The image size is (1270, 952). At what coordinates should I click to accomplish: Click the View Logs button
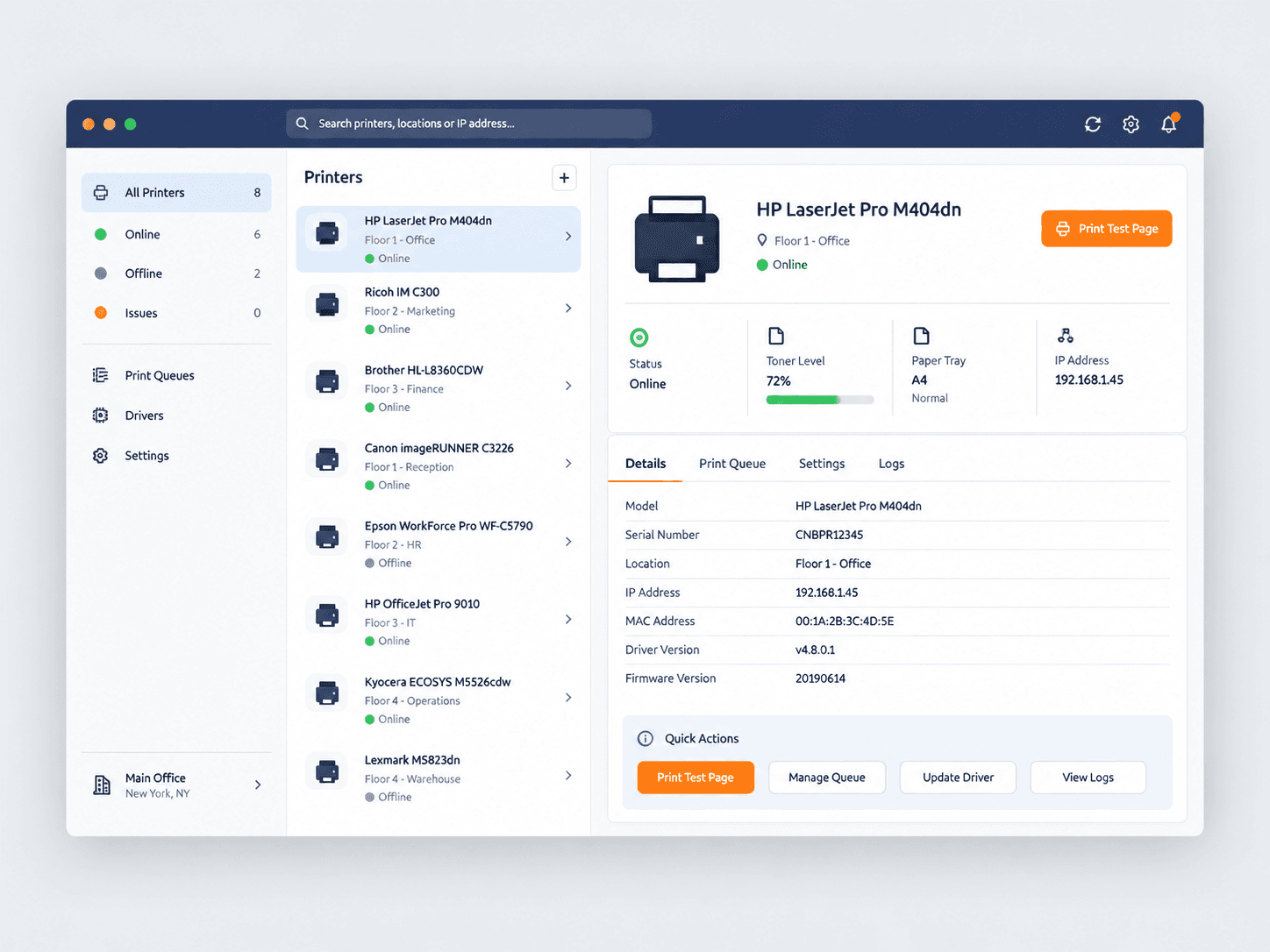point(1088,778)
